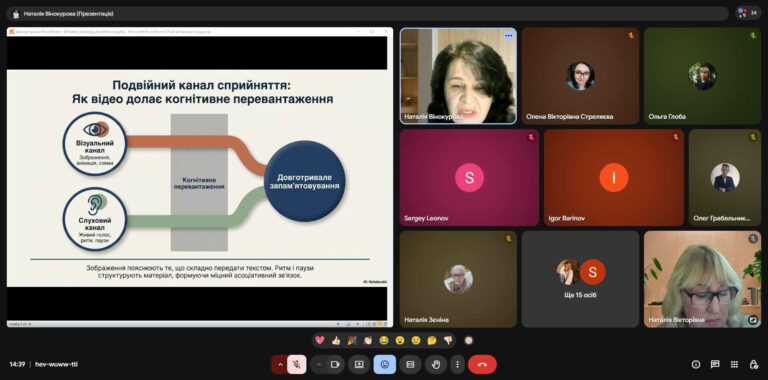Open host controls lock icon
The width and height of the screenshot is (768, 380).
coord(754,364)
